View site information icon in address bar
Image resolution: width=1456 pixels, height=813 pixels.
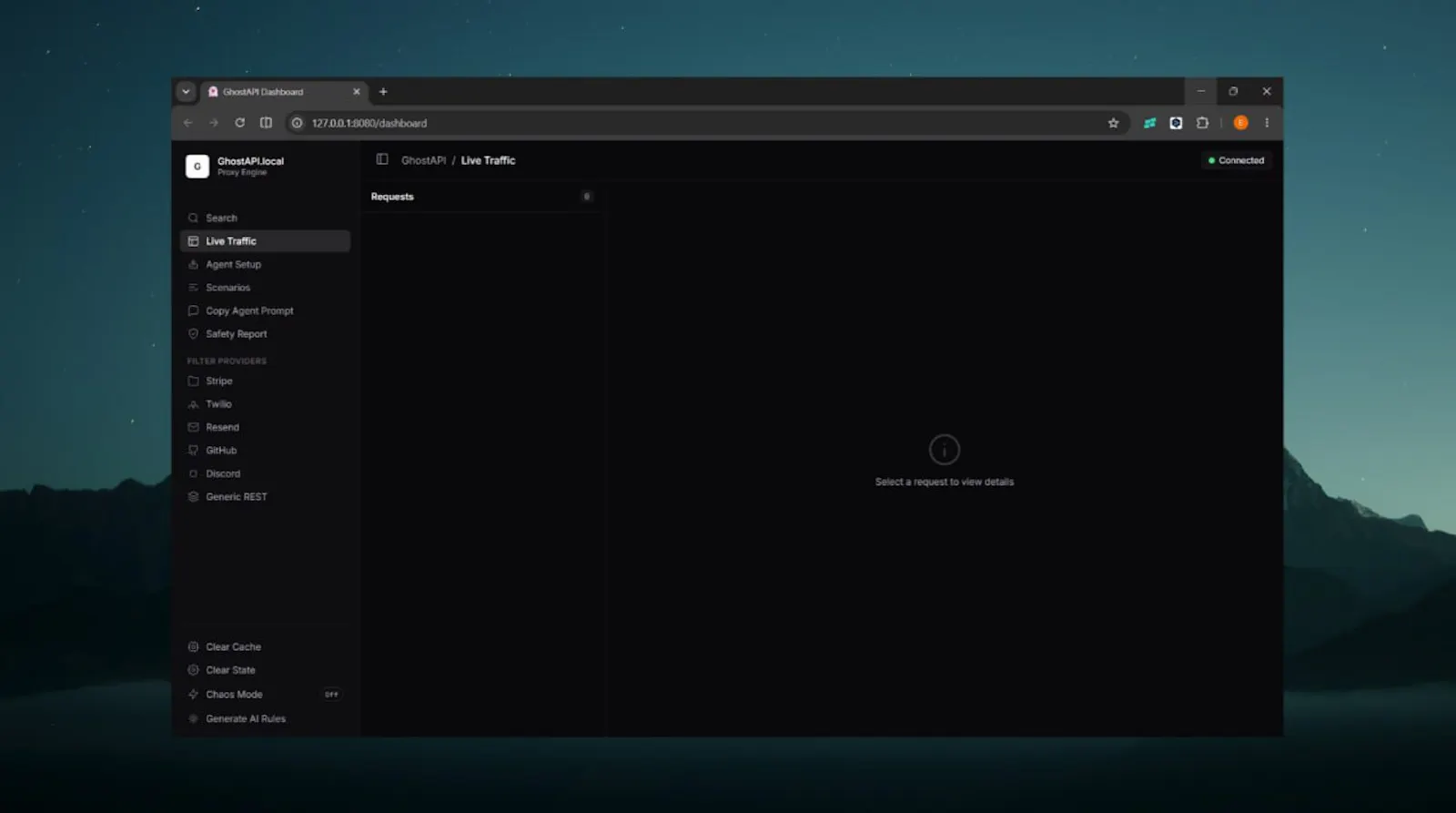coord(297,123)
